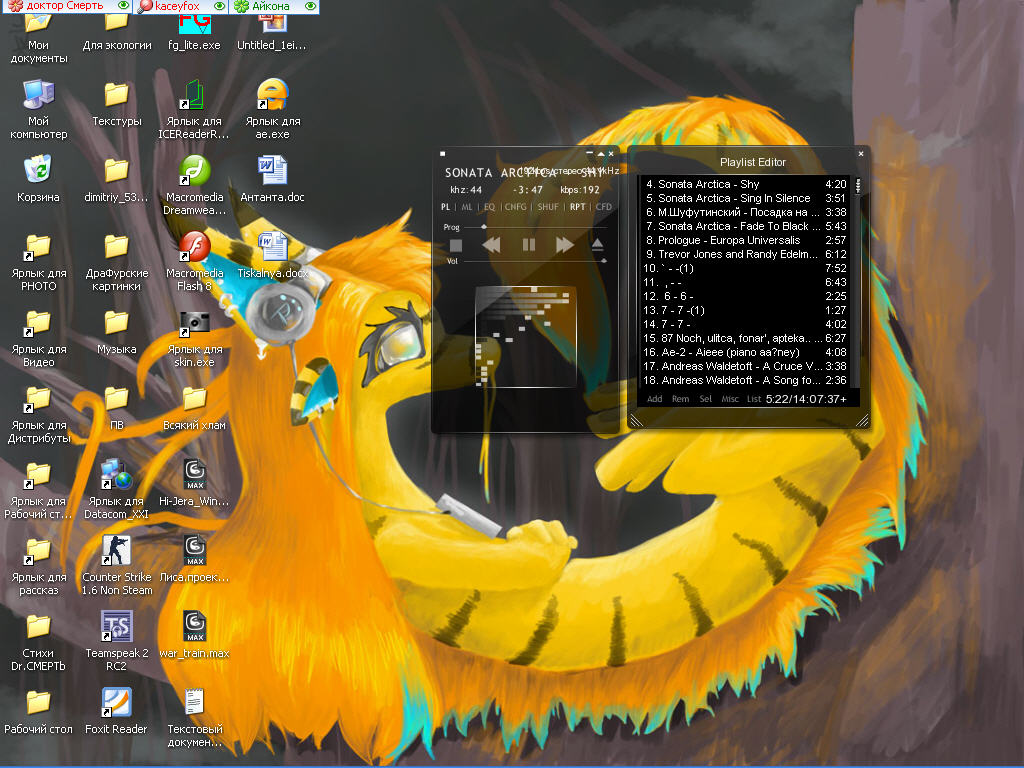The height and width of the screenshot is (768, 1024).
Task: Open the Антанта.doc Word document
Action: pyautogui.click(x=272, y=172)
